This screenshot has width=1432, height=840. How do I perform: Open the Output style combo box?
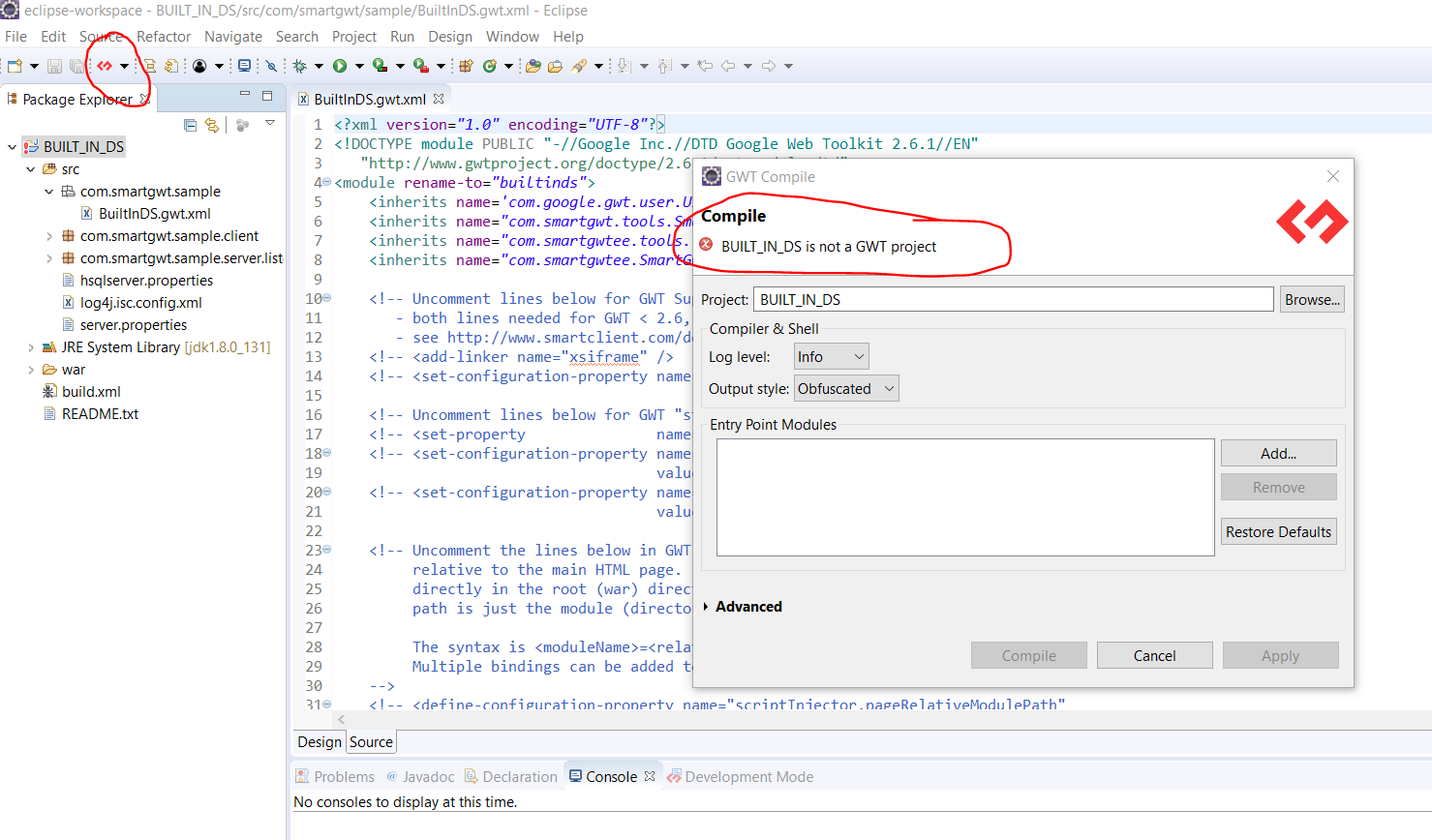[846, 389]
